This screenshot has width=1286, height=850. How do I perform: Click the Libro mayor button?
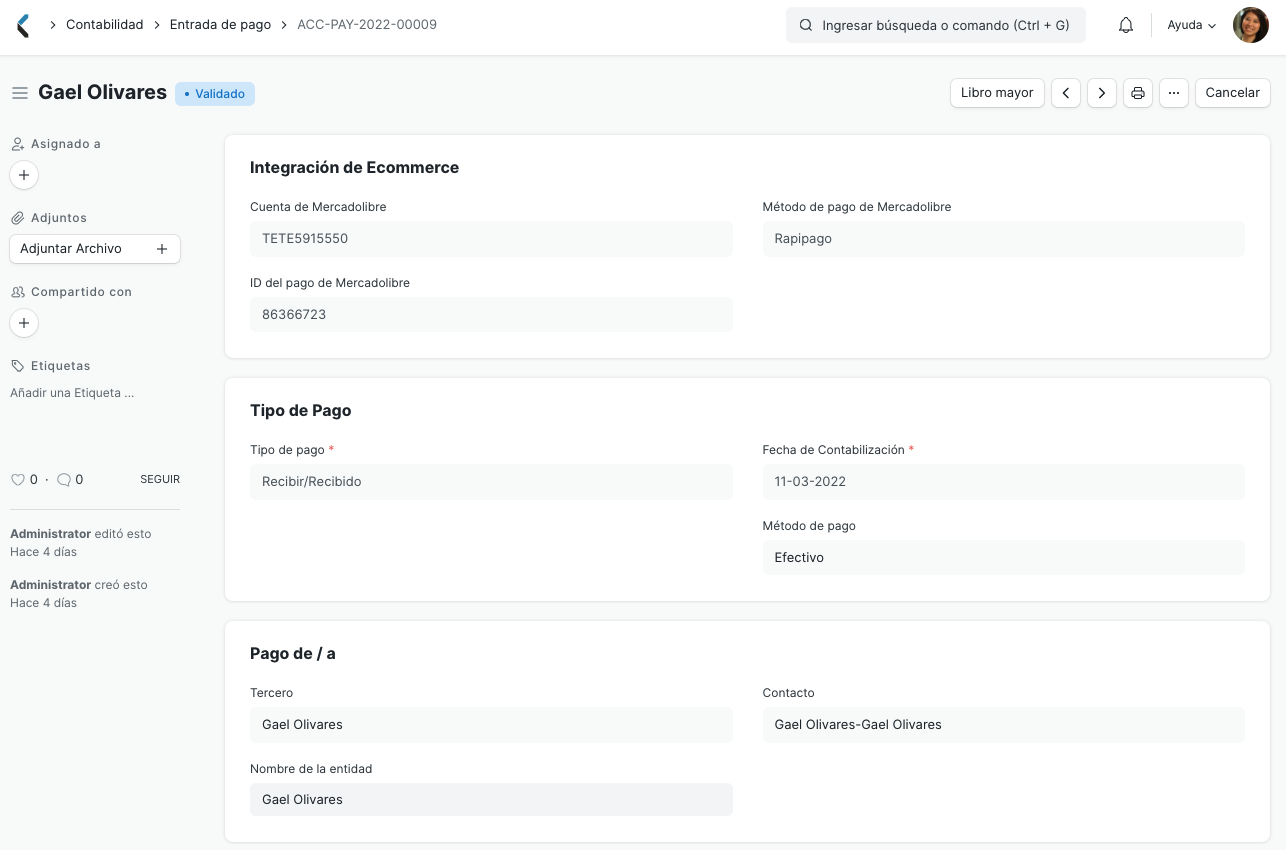pyautogui.click(x=997, y=93)
